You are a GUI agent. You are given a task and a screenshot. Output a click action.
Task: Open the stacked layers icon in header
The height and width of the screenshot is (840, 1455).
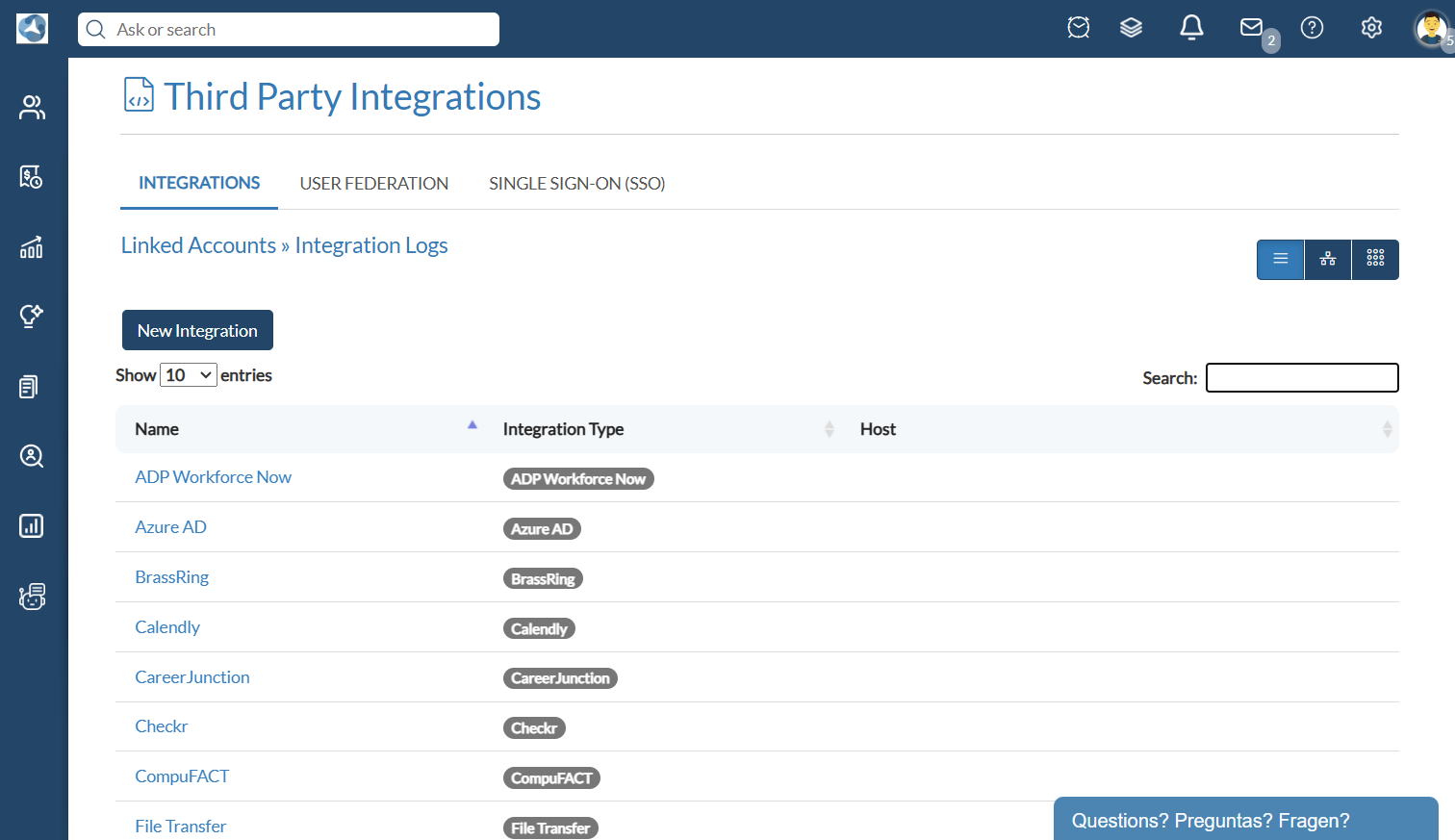pyautogui.click(x=1132, y=28)
